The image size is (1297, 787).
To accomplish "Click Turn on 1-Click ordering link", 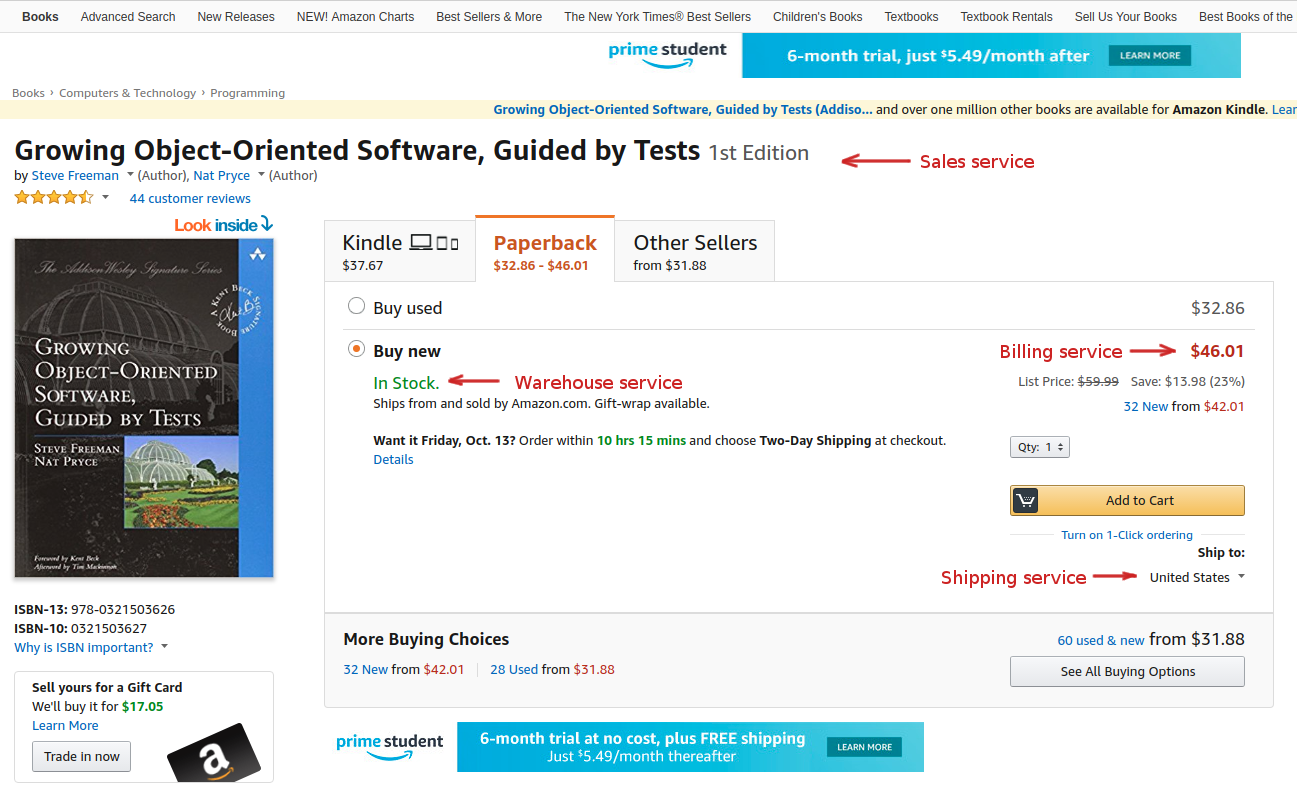I will pos(1126,535).
